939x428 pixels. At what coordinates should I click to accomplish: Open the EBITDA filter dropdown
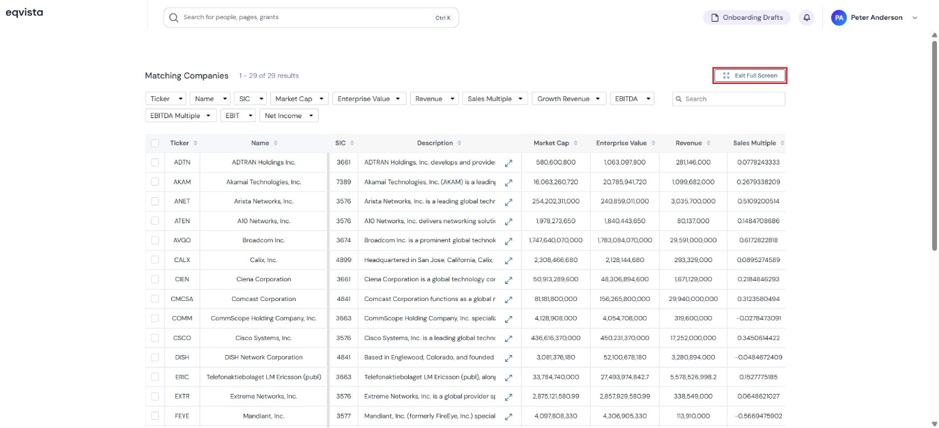point(632,99)
